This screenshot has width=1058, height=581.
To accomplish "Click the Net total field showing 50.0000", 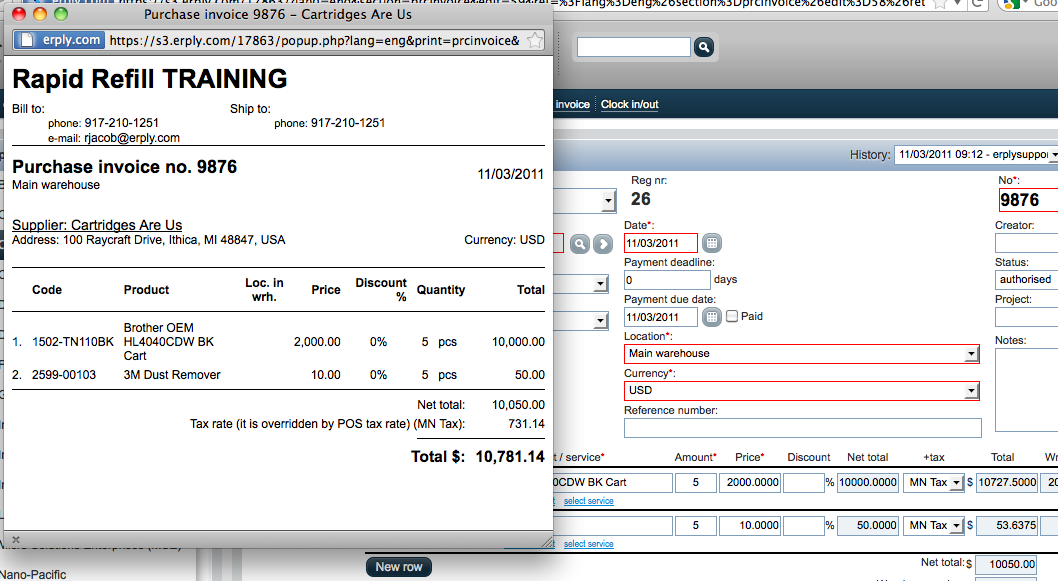I will (x=868, y=526).
